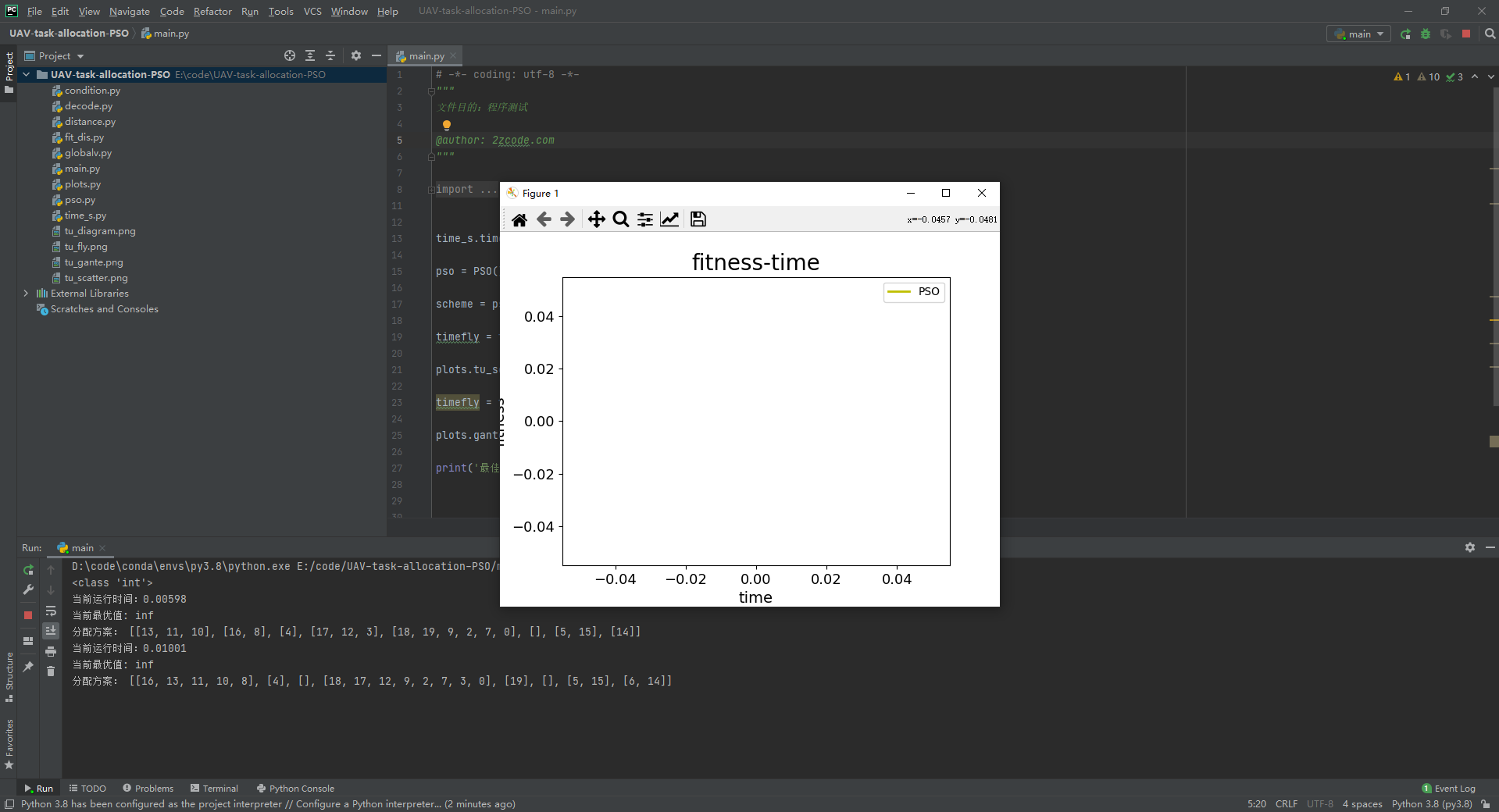Viewport: 1499px width, 812px height.
Task: Click the Home reset view icon in Figure 1
Action: [519, 219]
